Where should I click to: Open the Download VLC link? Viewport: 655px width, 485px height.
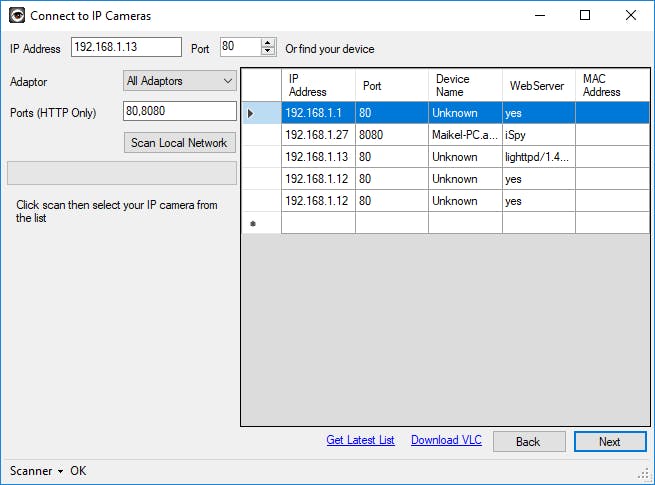pos(446,441)
